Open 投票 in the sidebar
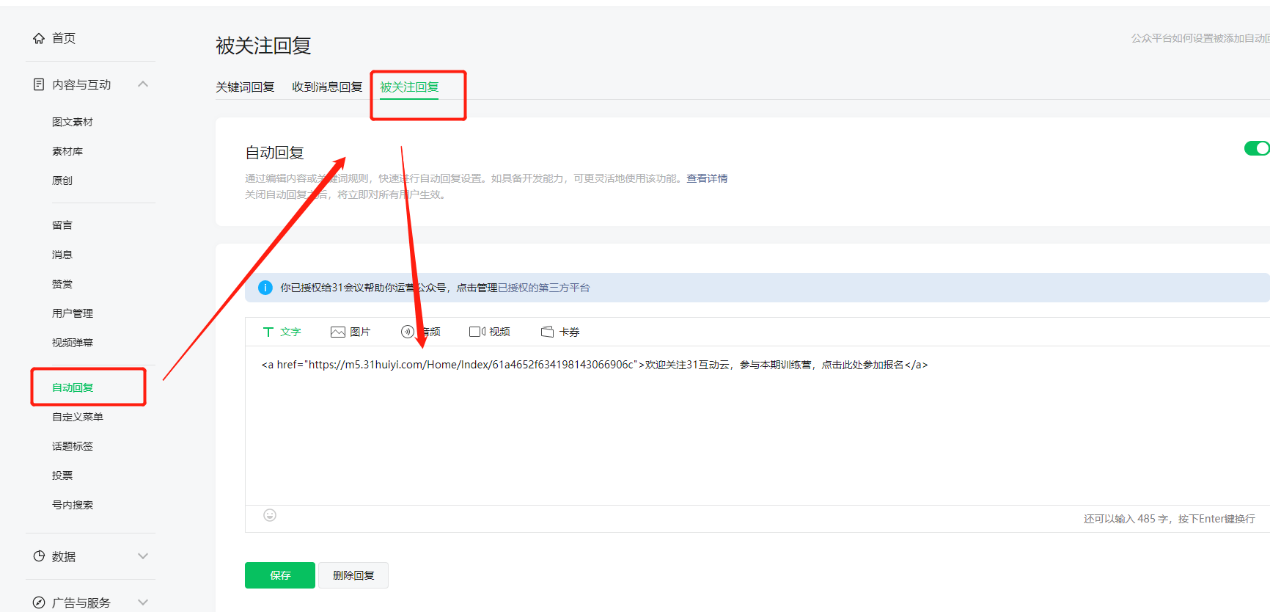 click(x=62, y=475)
